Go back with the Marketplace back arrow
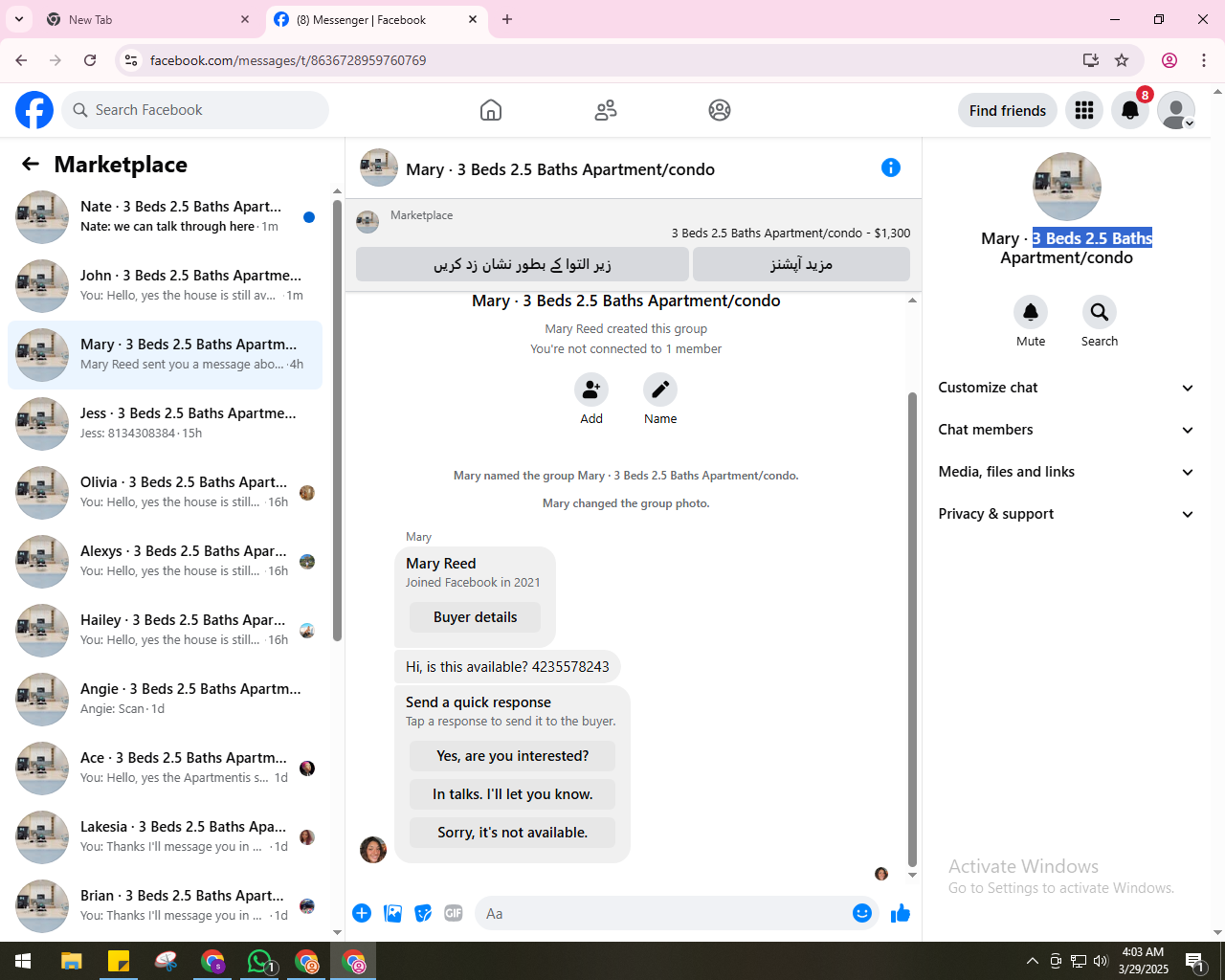Screen dimensions: 1225x980 tap(31, 165)
